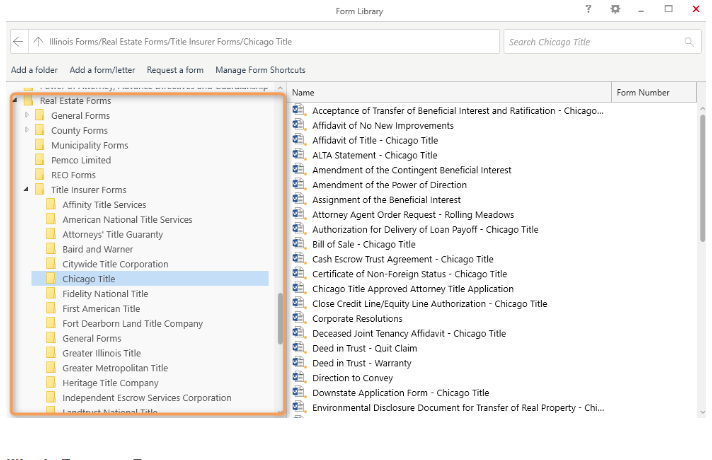
Task: Click Request a form
Action: pyautogui.click(x=175, y=70)
